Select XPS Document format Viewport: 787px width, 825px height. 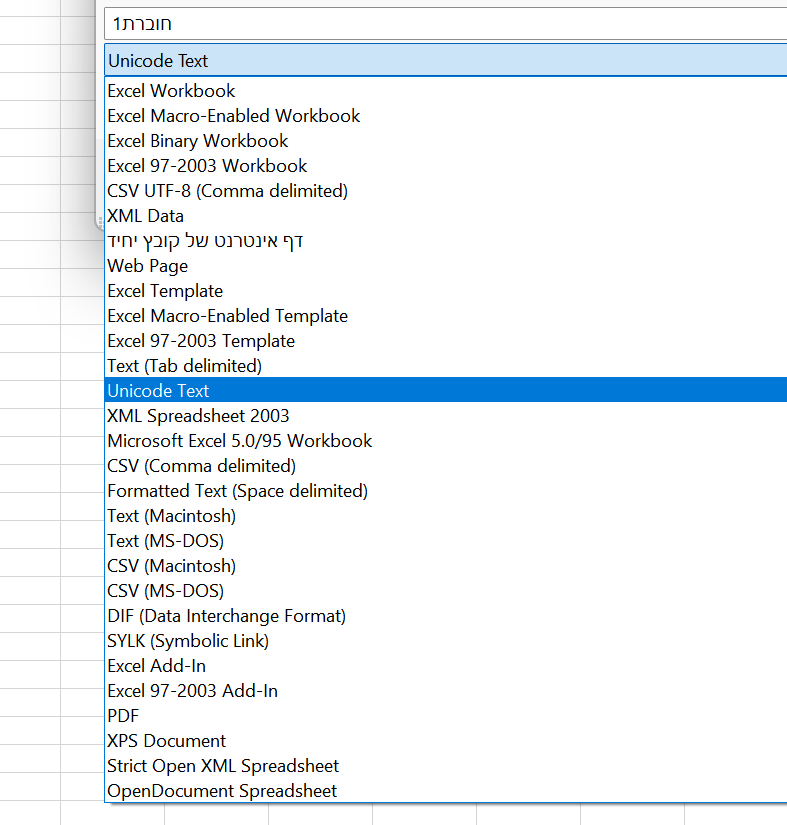click(x=446, y=741)
